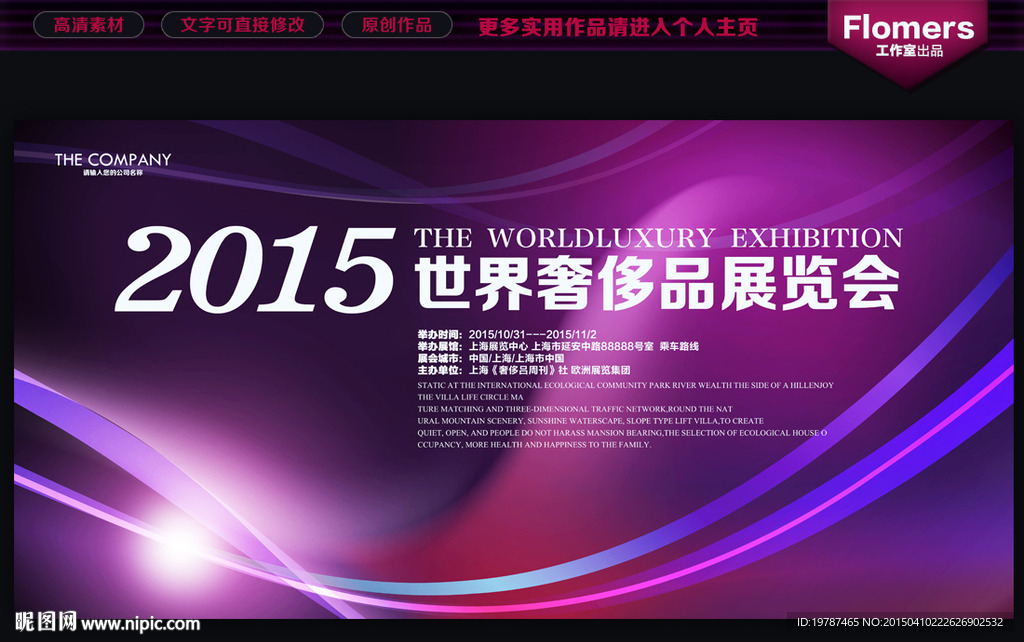Select the "世界奢侈品展览会" title
1024x642 pixels.
[x=657, y=283]
